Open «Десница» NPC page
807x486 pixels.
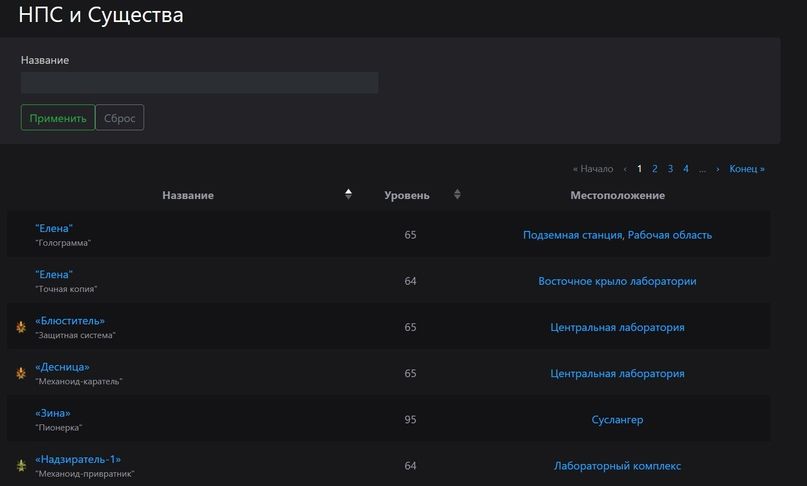62,367
